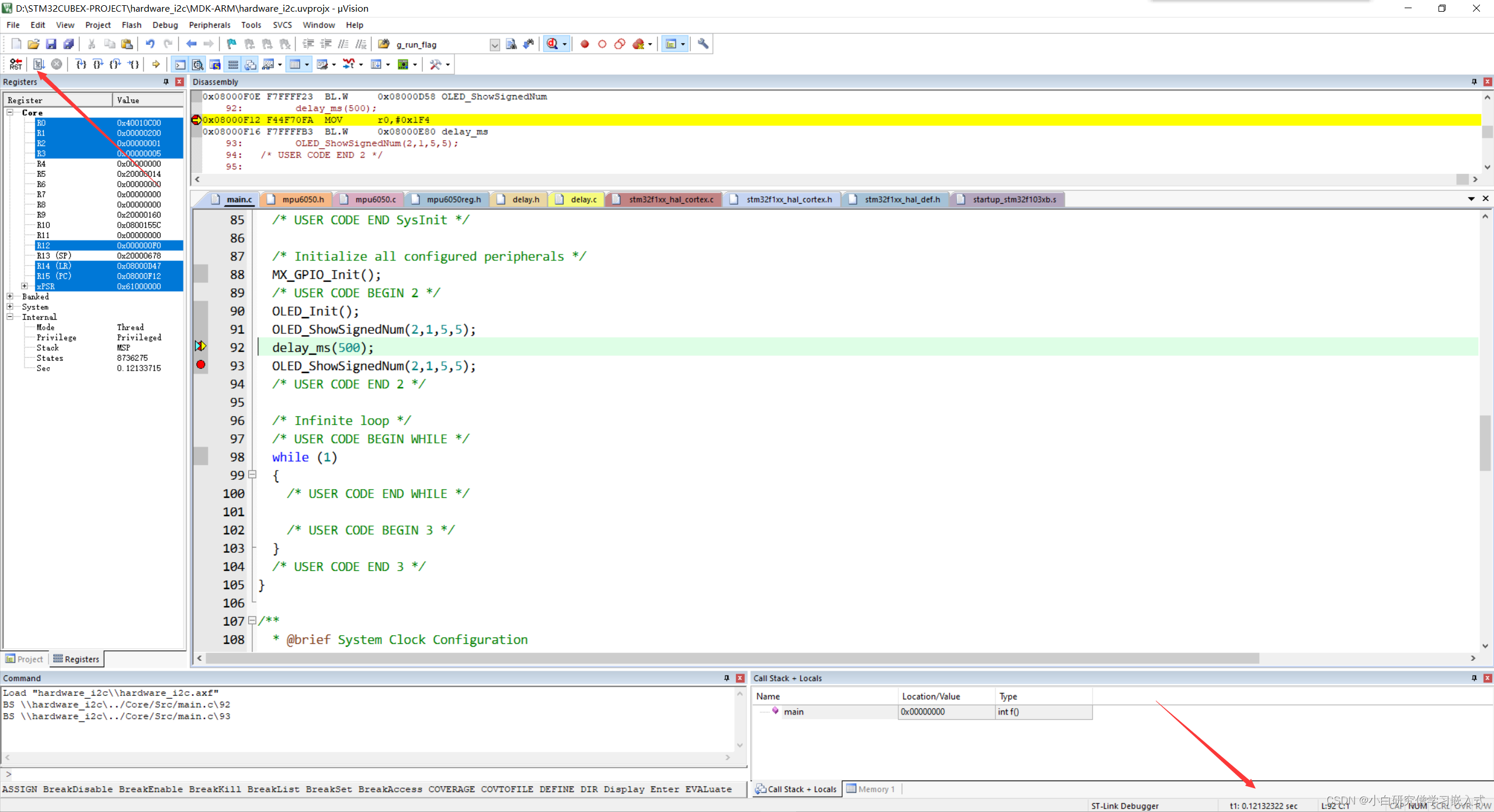1494x812 pixels.
Task: Open the Peripherals menu
Action: (209, 25)
